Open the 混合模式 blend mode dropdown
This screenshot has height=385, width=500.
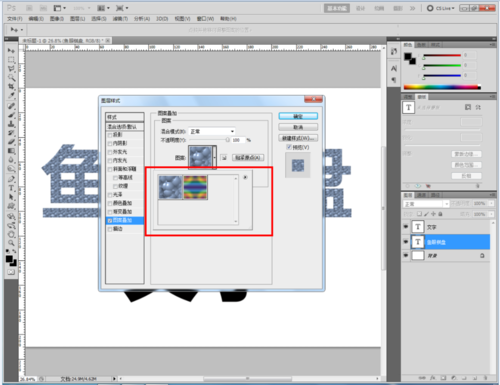click(x=212, y=131)
